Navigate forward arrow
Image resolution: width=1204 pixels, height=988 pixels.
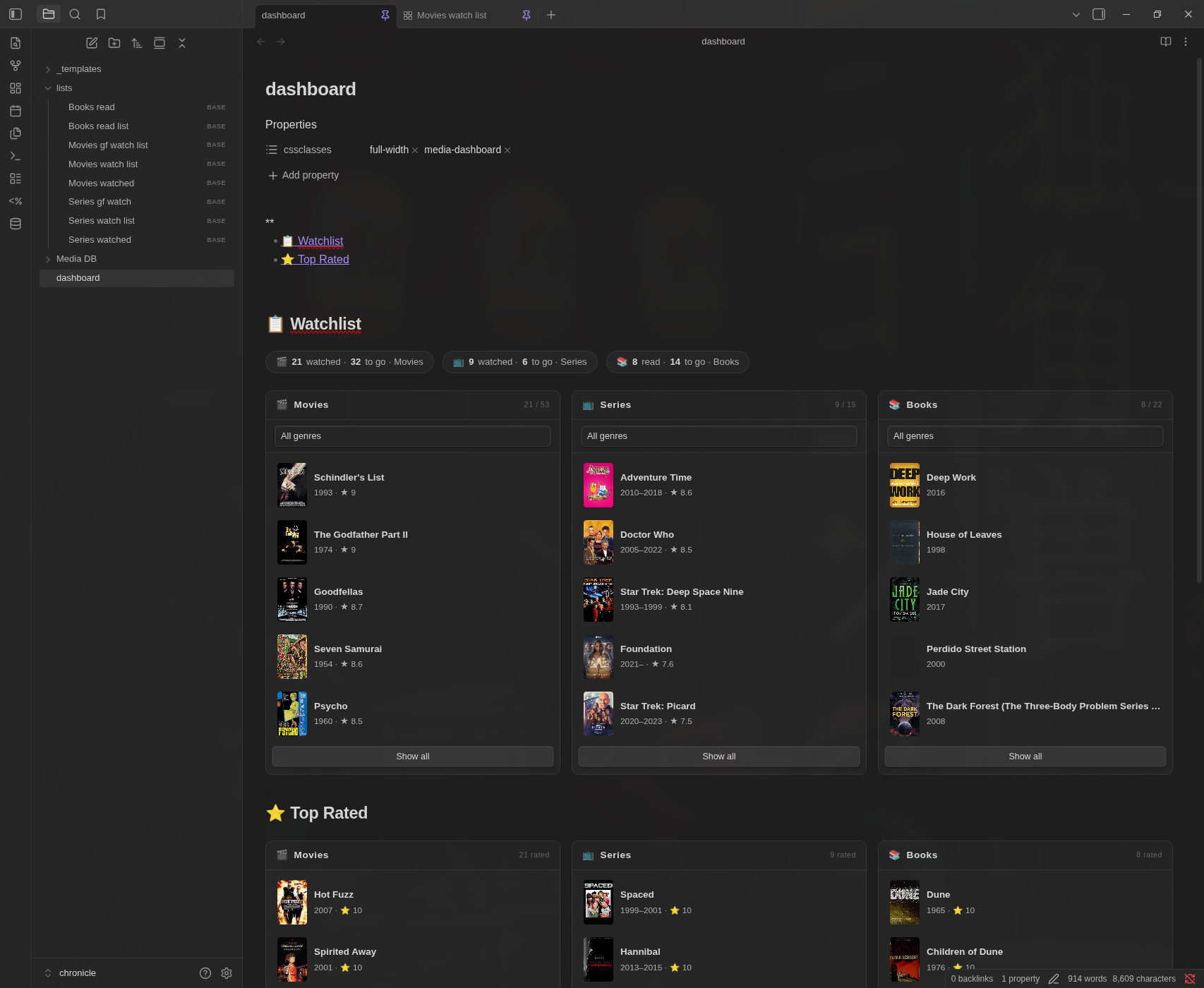[281, 42]
